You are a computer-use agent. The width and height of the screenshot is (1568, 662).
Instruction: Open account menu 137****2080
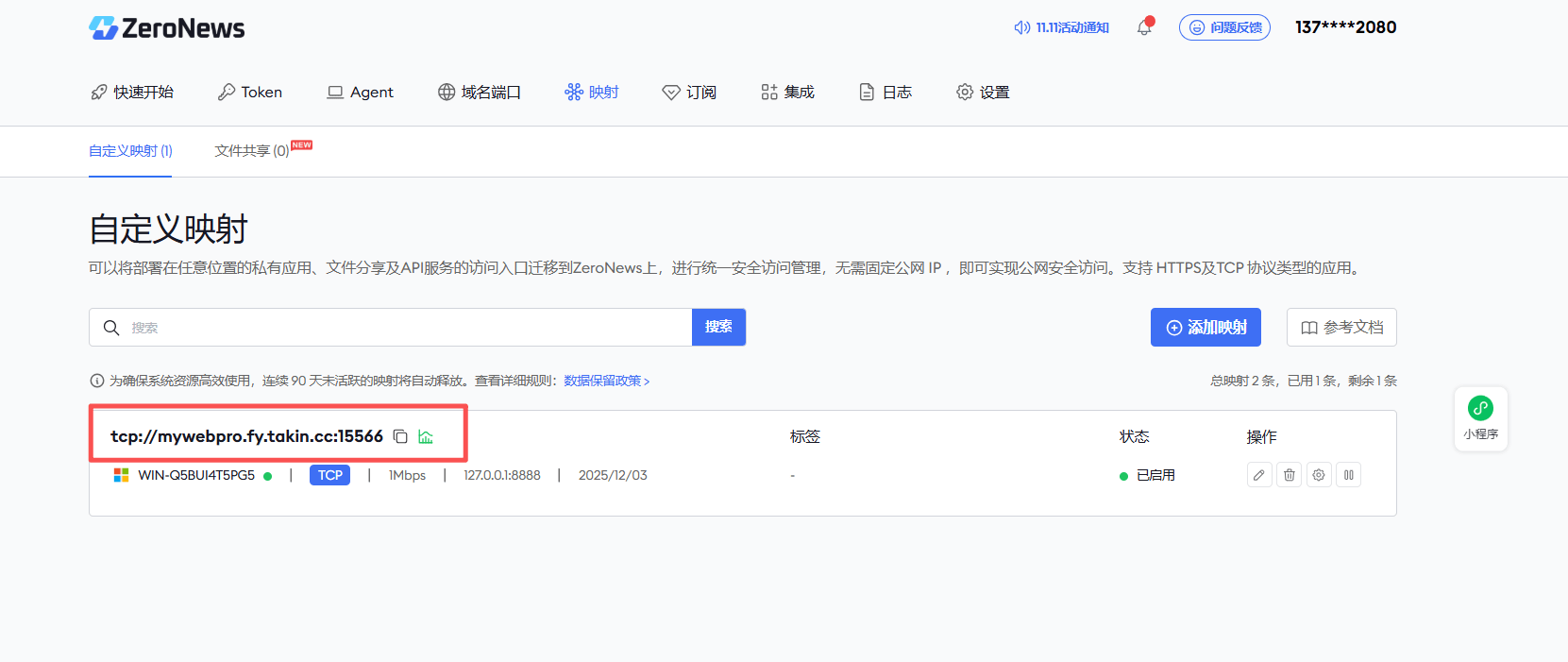(1346, 27)
